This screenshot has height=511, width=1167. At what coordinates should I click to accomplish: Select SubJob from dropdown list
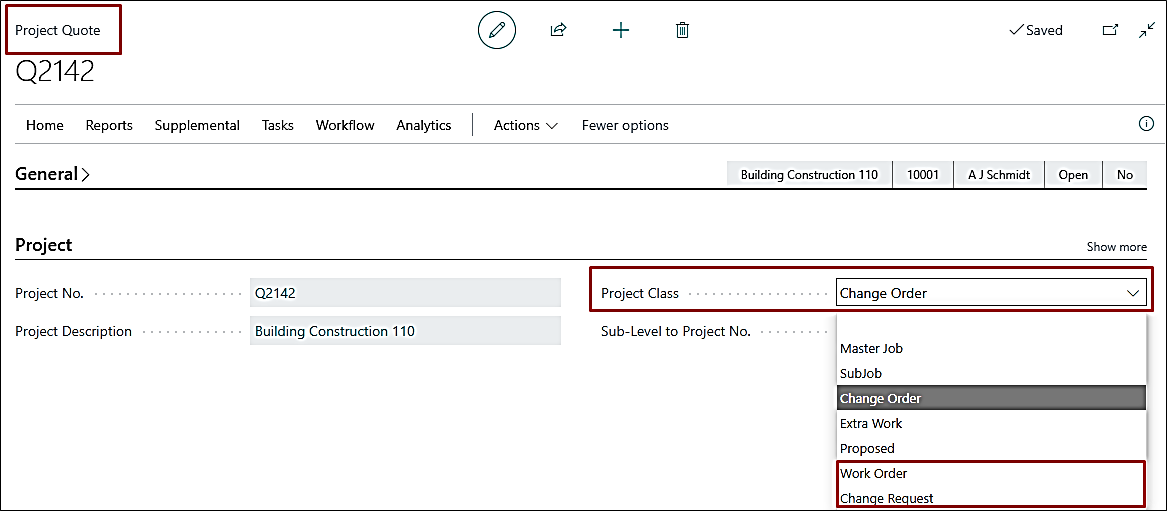coord(991,373)
